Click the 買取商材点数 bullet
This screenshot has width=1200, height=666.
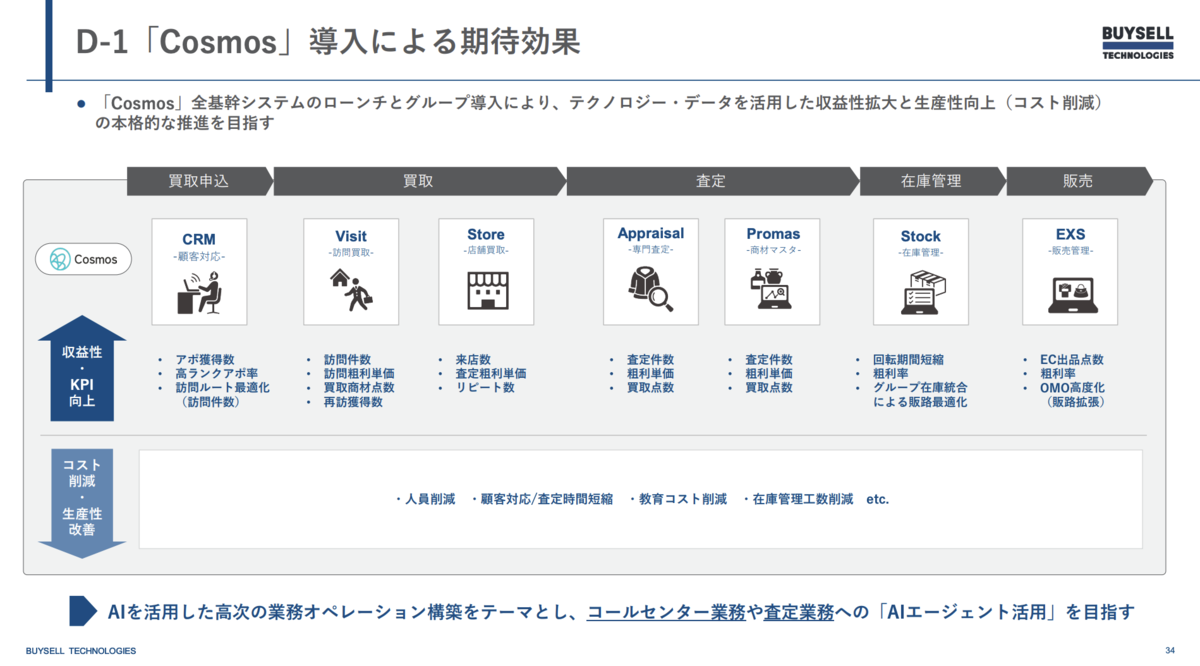pyautogui.click(x=359, y=388)
